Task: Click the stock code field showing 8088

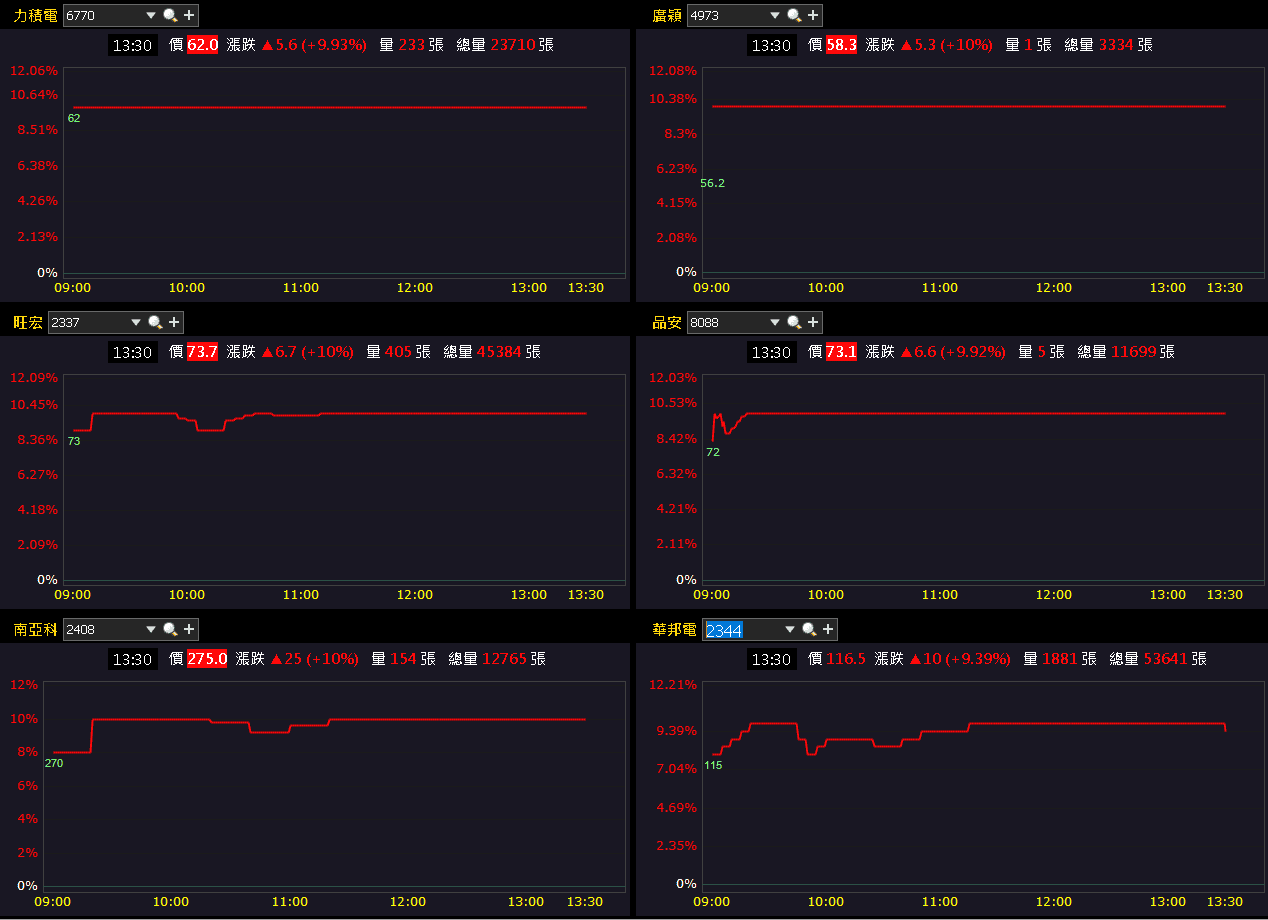Action: pos(726,322)
